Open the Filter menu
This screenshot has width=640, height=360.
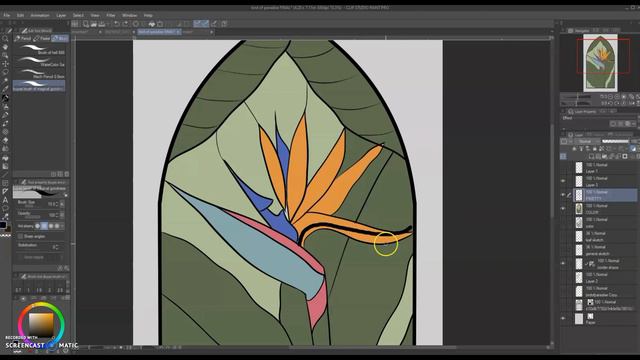pyautogui.click(x=111, y=16)
